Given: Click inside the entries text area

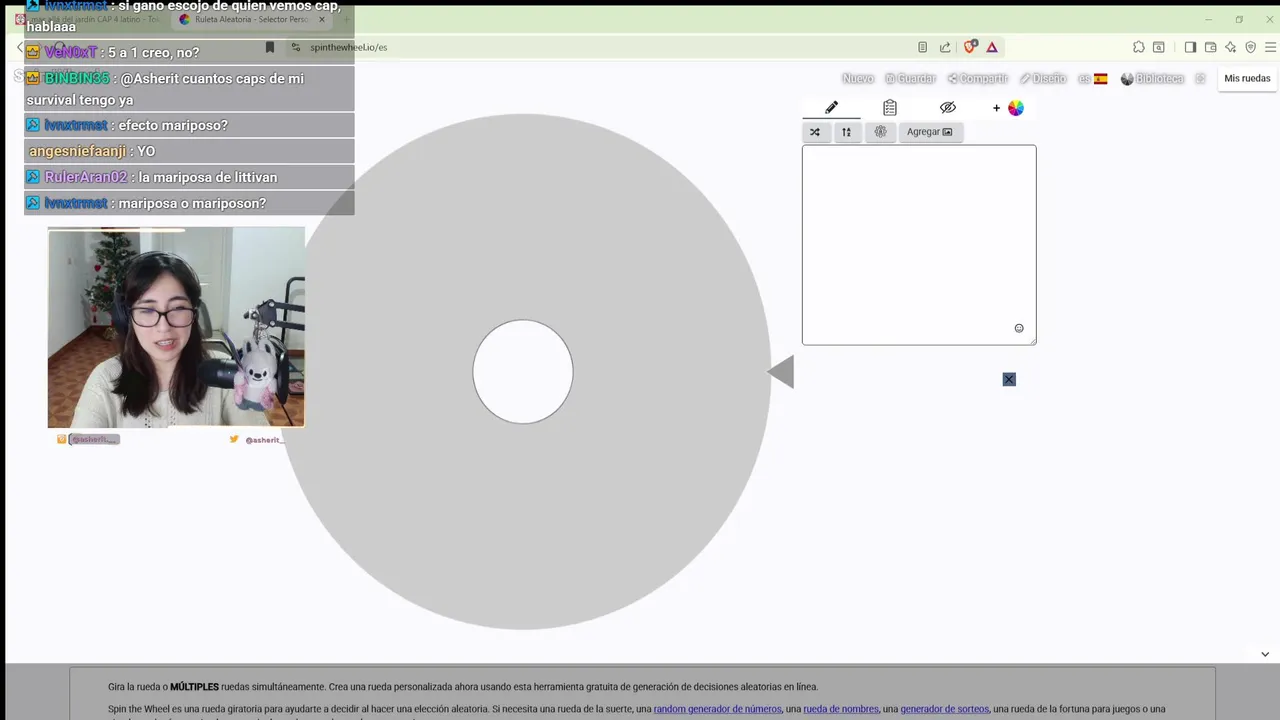Looking at the screenshot, I should point(919,245).
